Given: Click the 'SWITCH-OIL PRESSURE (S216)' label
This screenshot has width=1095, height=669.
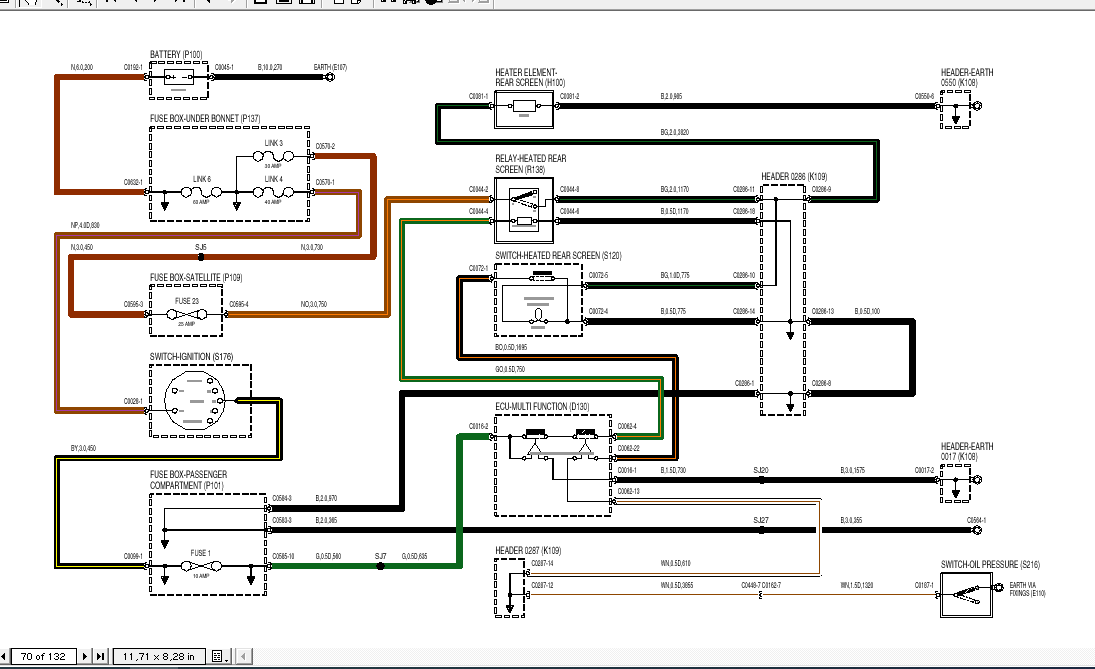Looking at the screenshot, I should pos(990,564).
